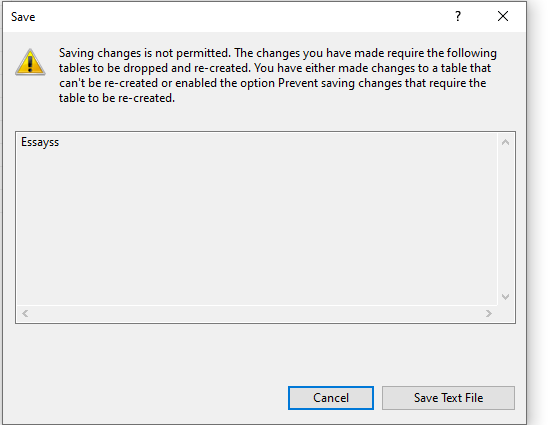Click the list's scroll right arrow
Screen dimensions: 551x425
tap(488, 313)
